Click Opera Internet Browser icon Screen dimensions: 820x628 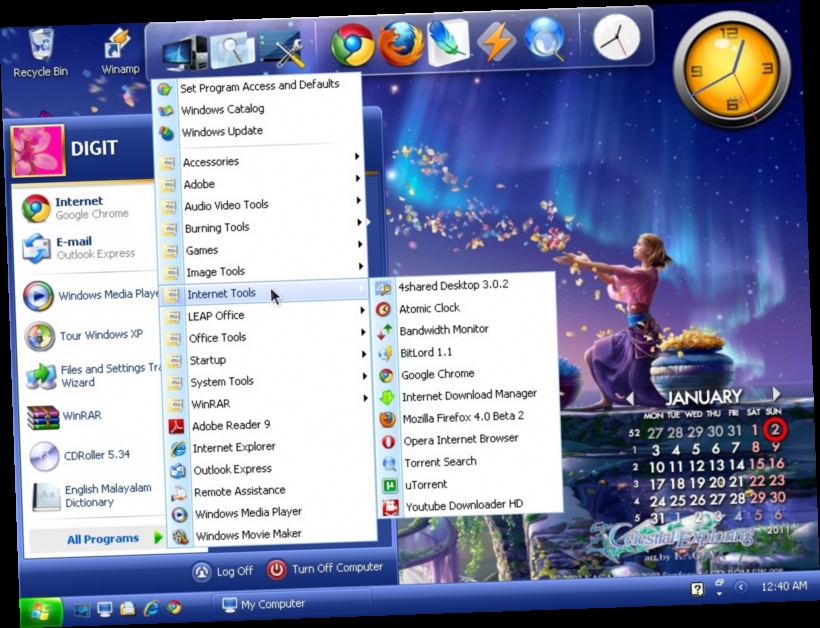pyautogui.click(x=388, y=442)
